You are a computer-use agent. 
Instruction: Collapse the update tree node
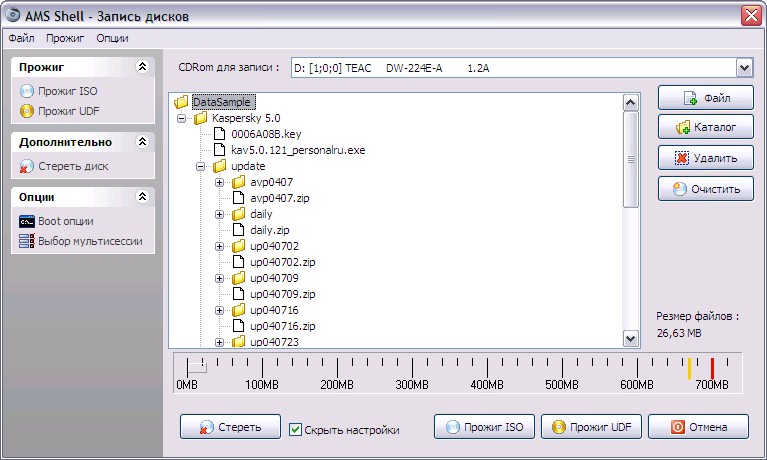201,166
